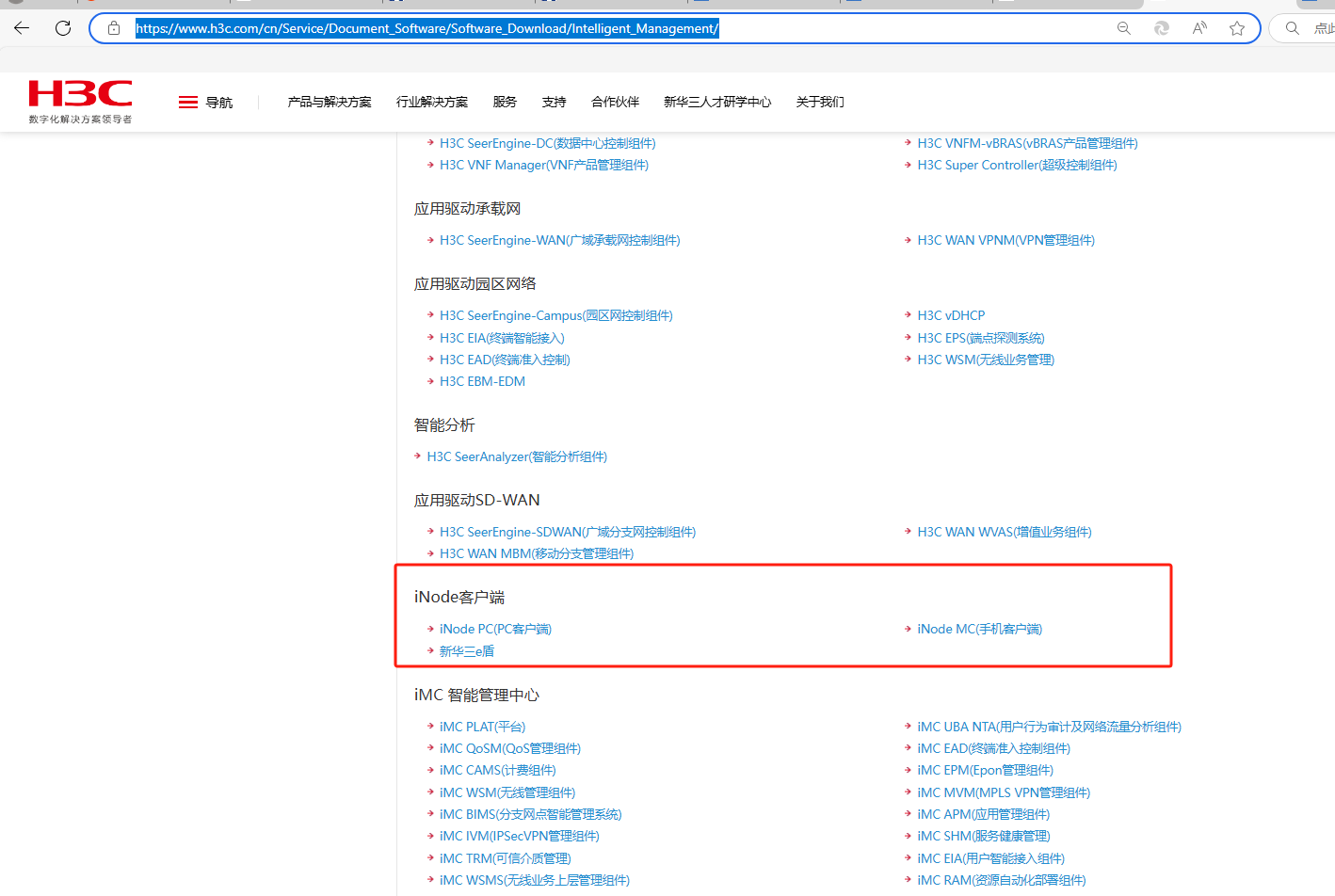Open H3C EPS(端点探测系统) link
This screenshot has height=896, width=1335.
pyautogui.click(x=981, y=338)
